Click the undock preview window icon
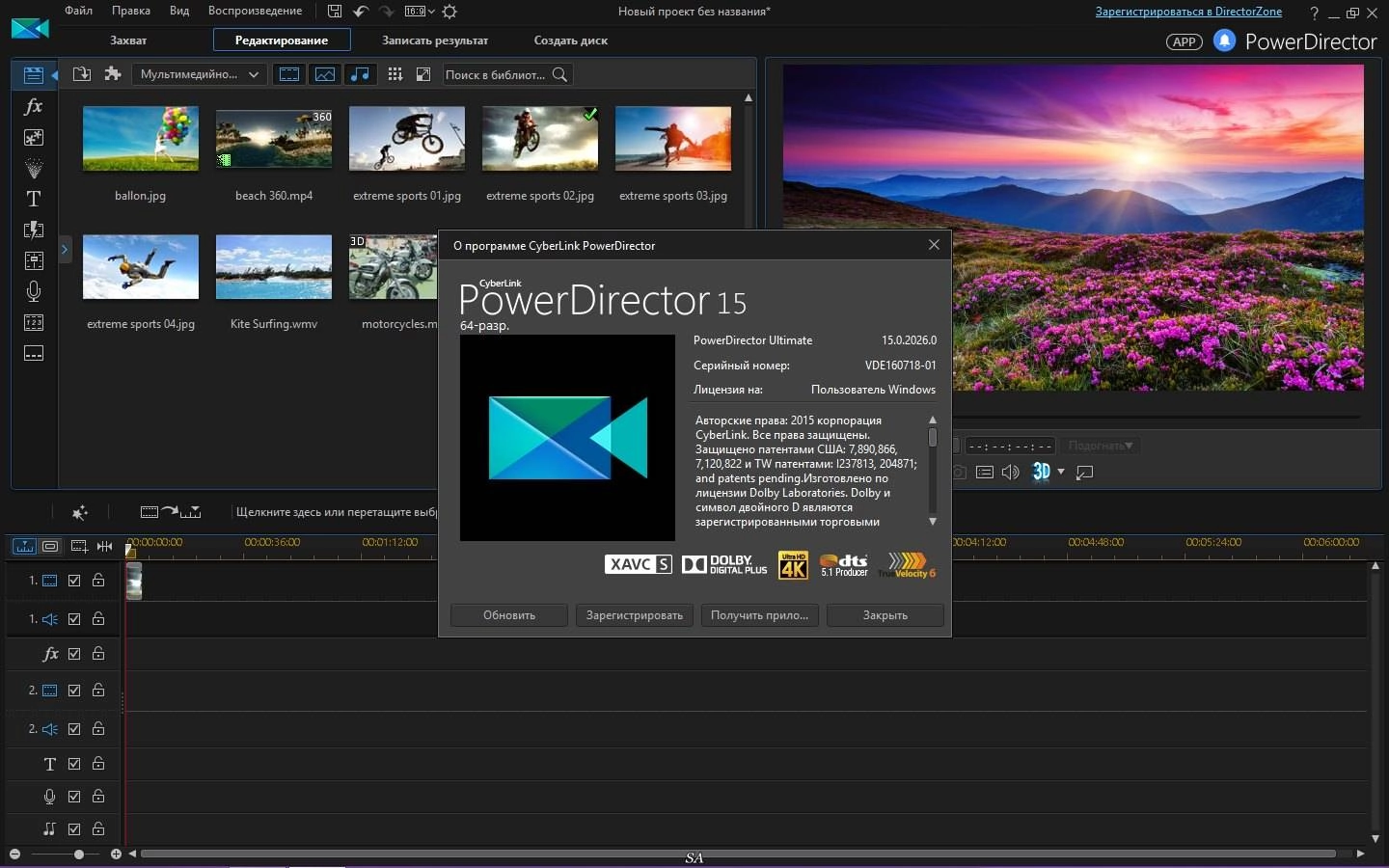The height and width of the screenshot is (868, 1389). click(x=1084, y=472)
